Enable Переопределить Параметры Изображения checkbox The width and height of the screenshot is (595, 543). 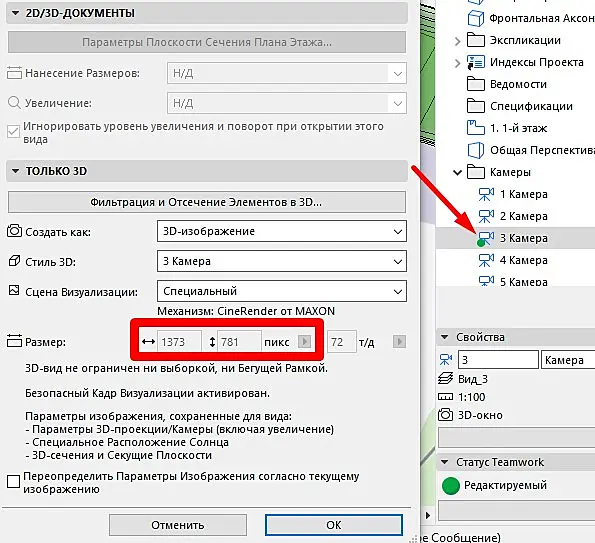[14, 482]
